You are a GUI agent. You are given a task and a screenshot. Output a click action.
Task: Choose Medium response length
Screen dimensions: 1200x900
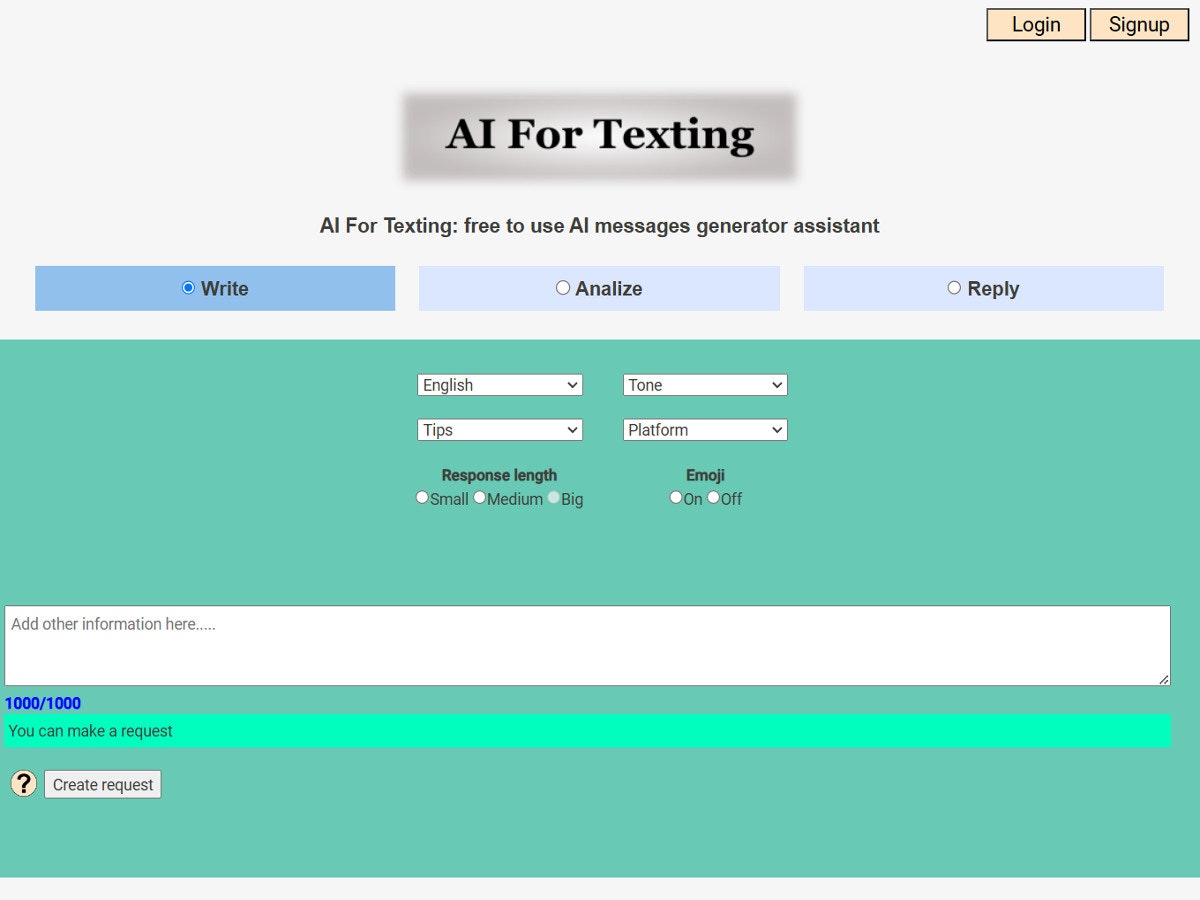(x=480, y=497)
